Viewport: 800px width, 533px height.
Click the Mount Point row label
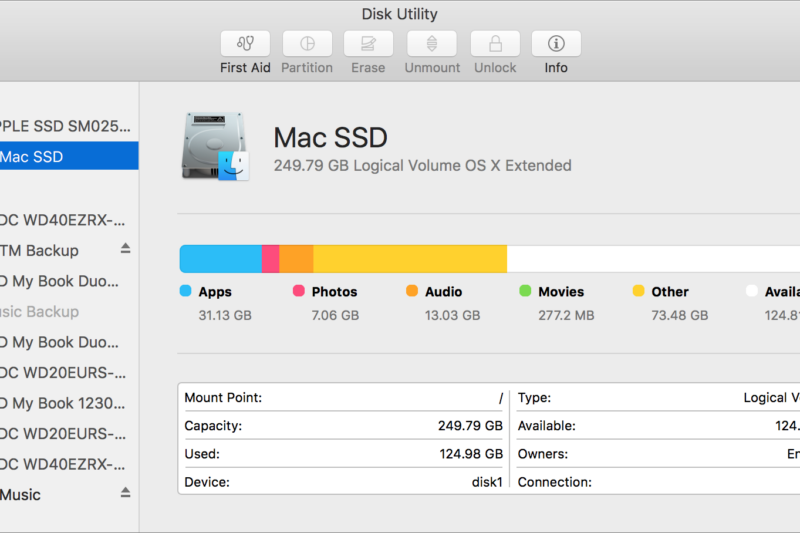223,398
